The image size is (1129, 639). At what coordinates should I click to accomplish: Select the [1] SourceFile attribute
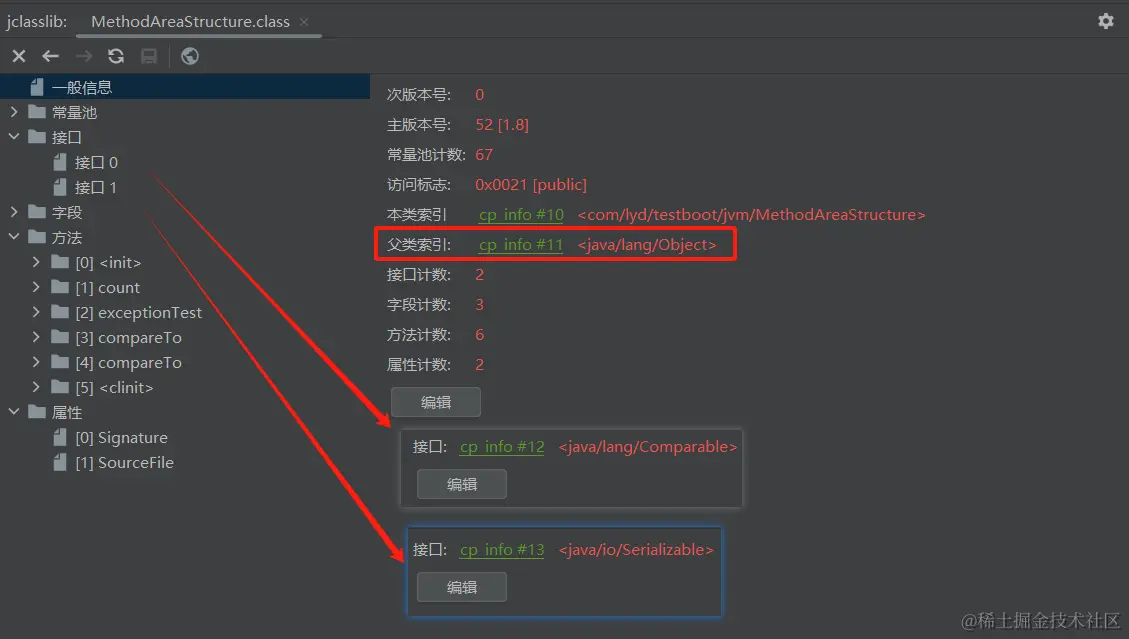[124, 463]
